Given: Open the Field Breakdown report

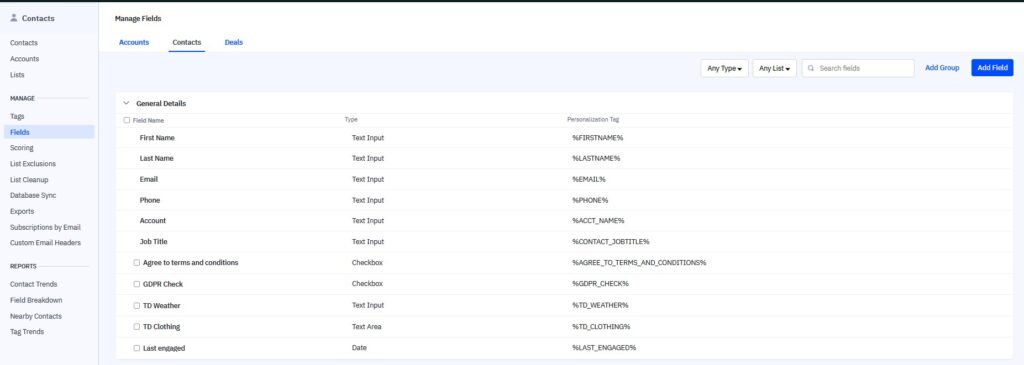Looking at the screenshot, I should tap(37, 300).
